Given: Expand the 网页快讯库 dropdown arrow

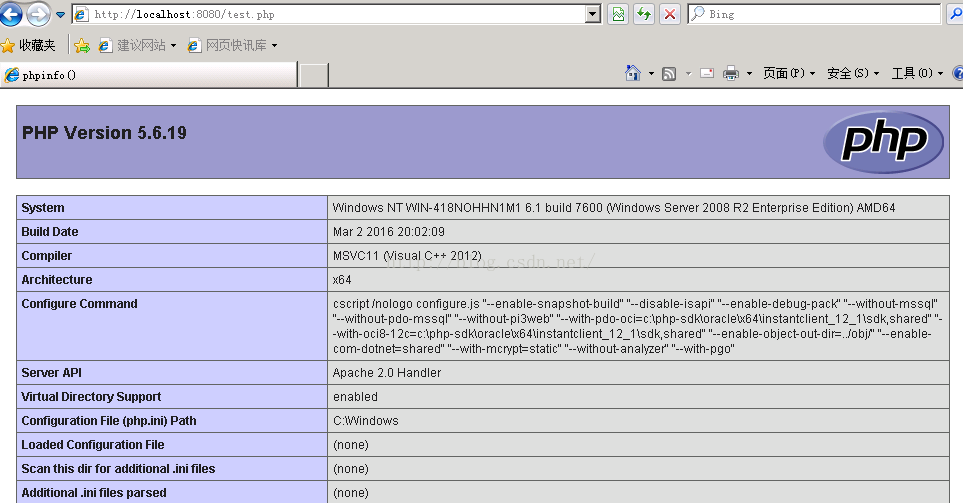Looking at the screenshot, I should pos(275,45).
